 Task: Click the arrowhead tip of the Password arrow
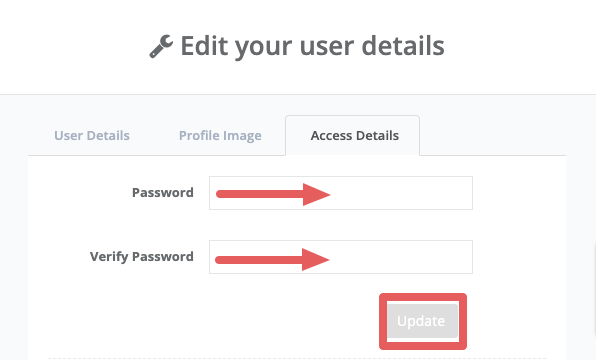tap(326, 194)
